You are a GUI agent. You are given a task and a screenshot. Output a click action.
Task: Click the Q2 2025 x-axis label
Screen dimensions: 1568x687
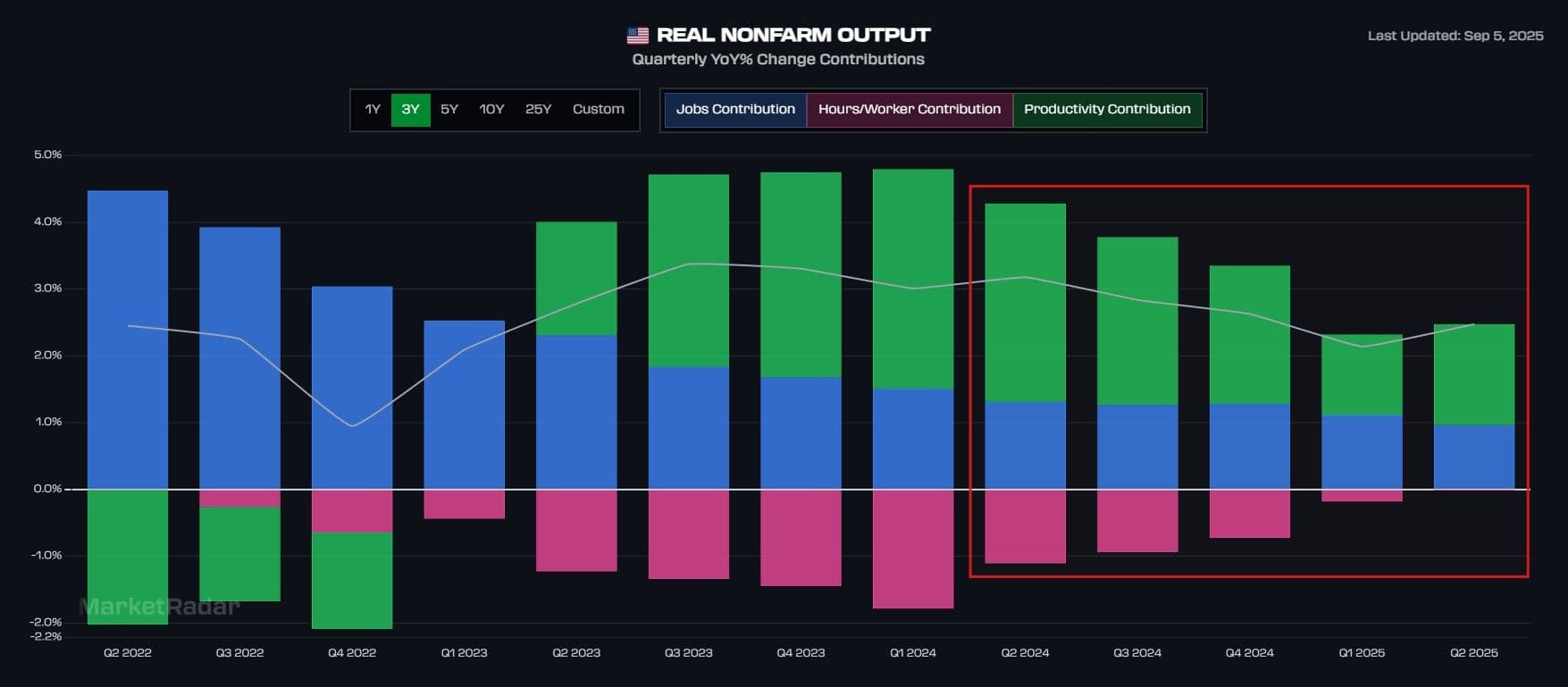coord(1473,653)
